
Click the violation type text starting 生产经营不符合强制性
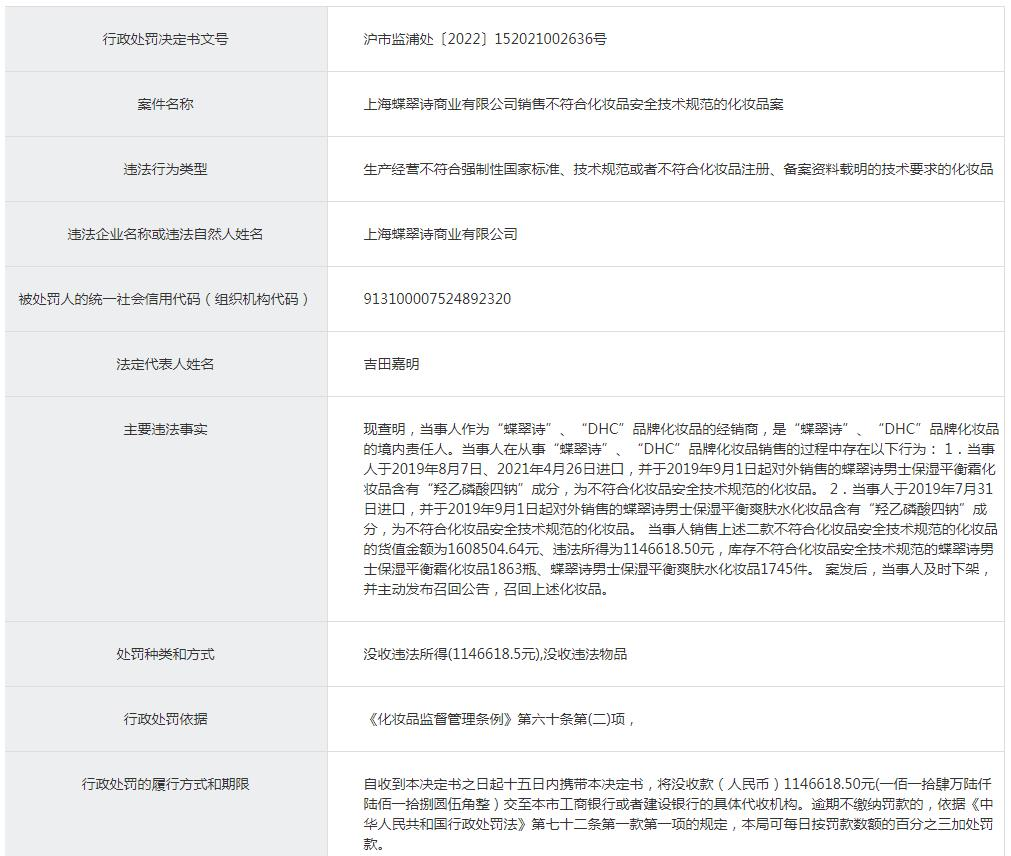[x=678, y=169]
